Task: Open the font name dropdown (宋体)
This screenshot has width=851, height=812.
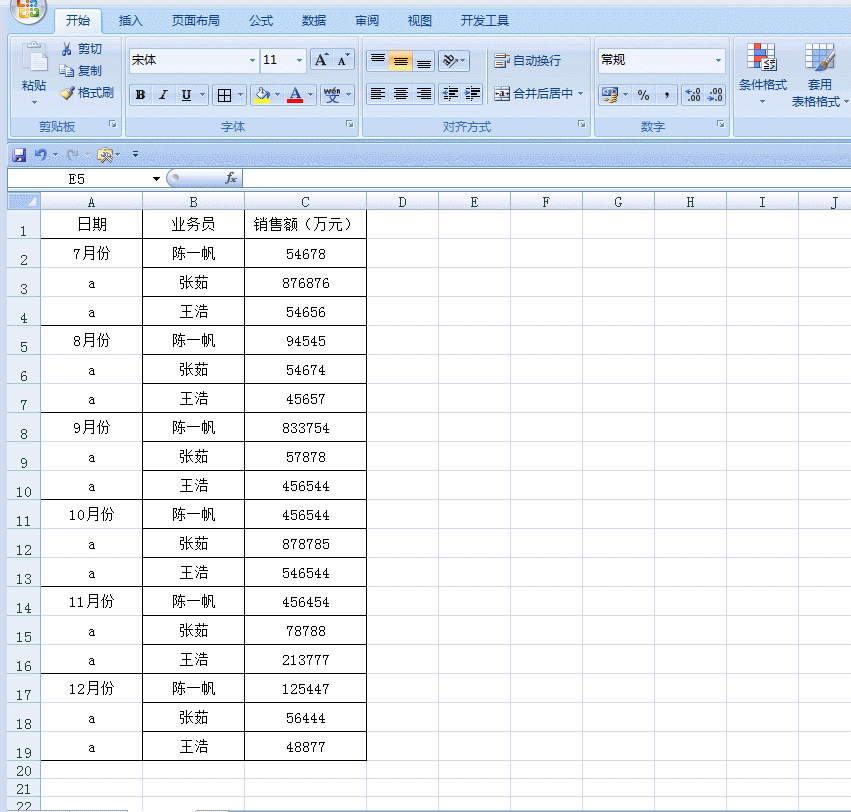Action: [252, 60]
